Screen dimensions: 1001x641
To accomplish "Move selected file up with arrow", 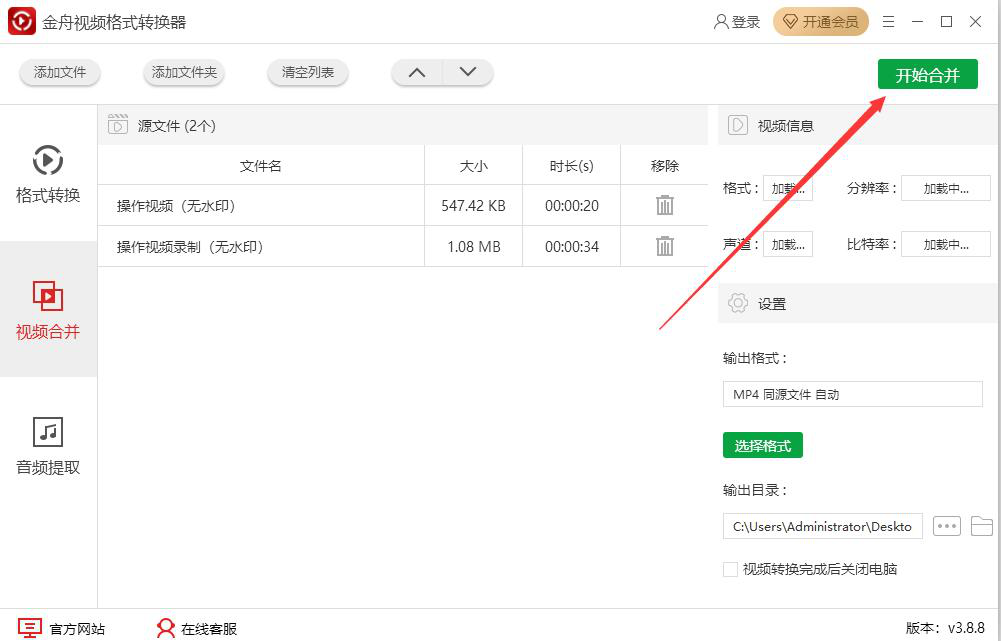I will click(x=417, y=72).
